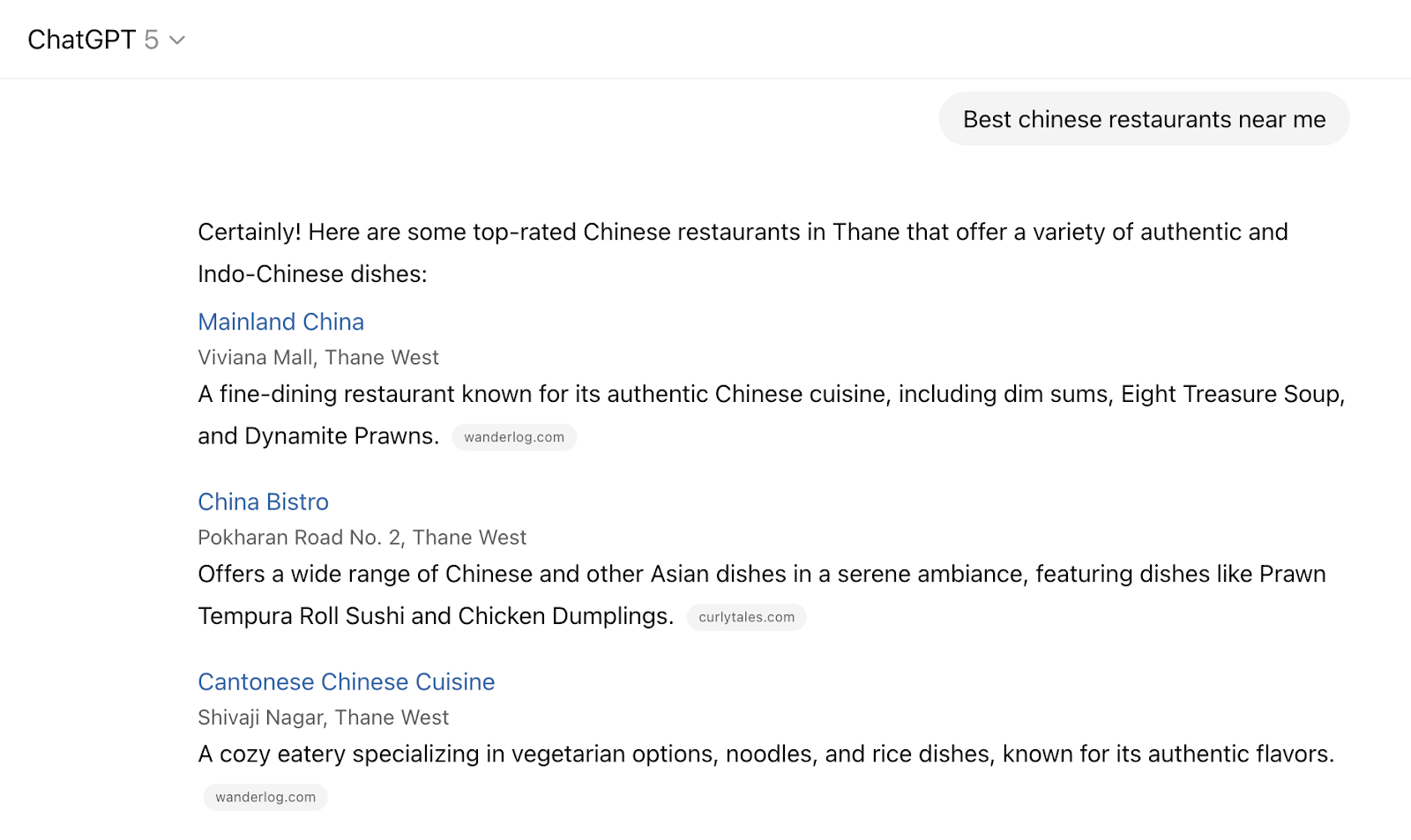Click the Shivaji Nagar, Thane West address

click(323, 717)
